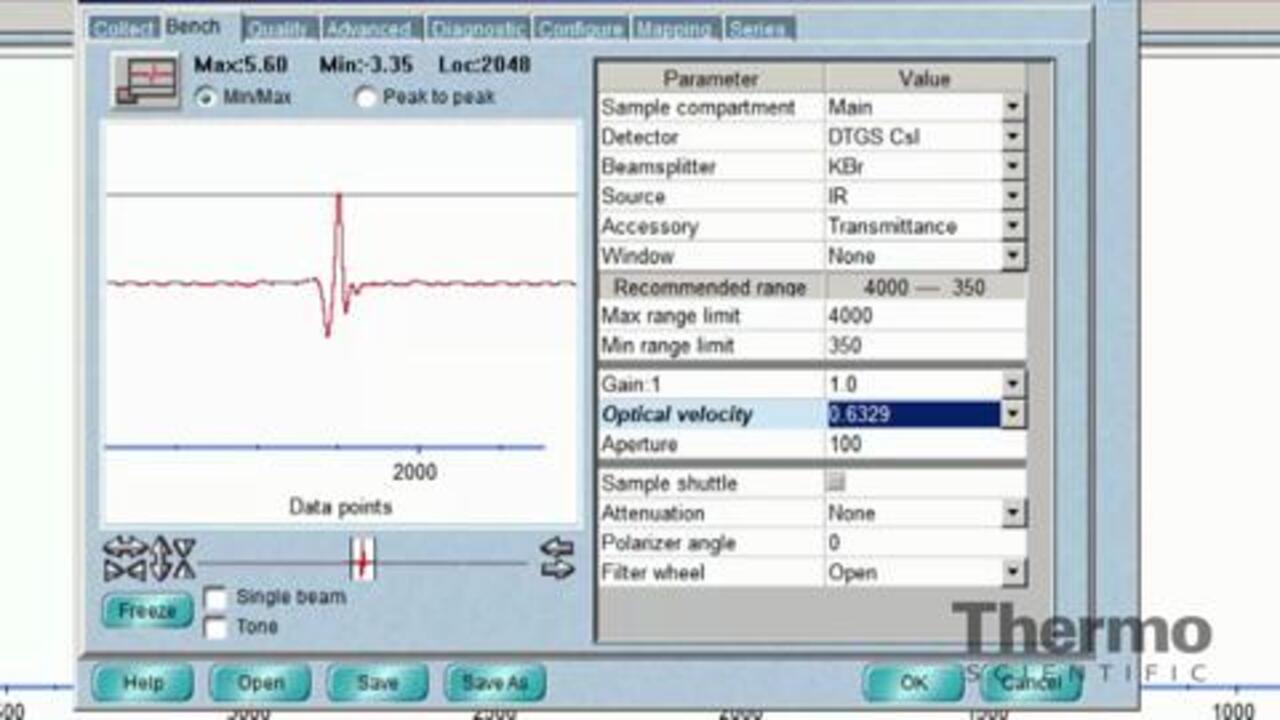
Task: Expand the Filter wheel dropdown
Action: 1013,573
